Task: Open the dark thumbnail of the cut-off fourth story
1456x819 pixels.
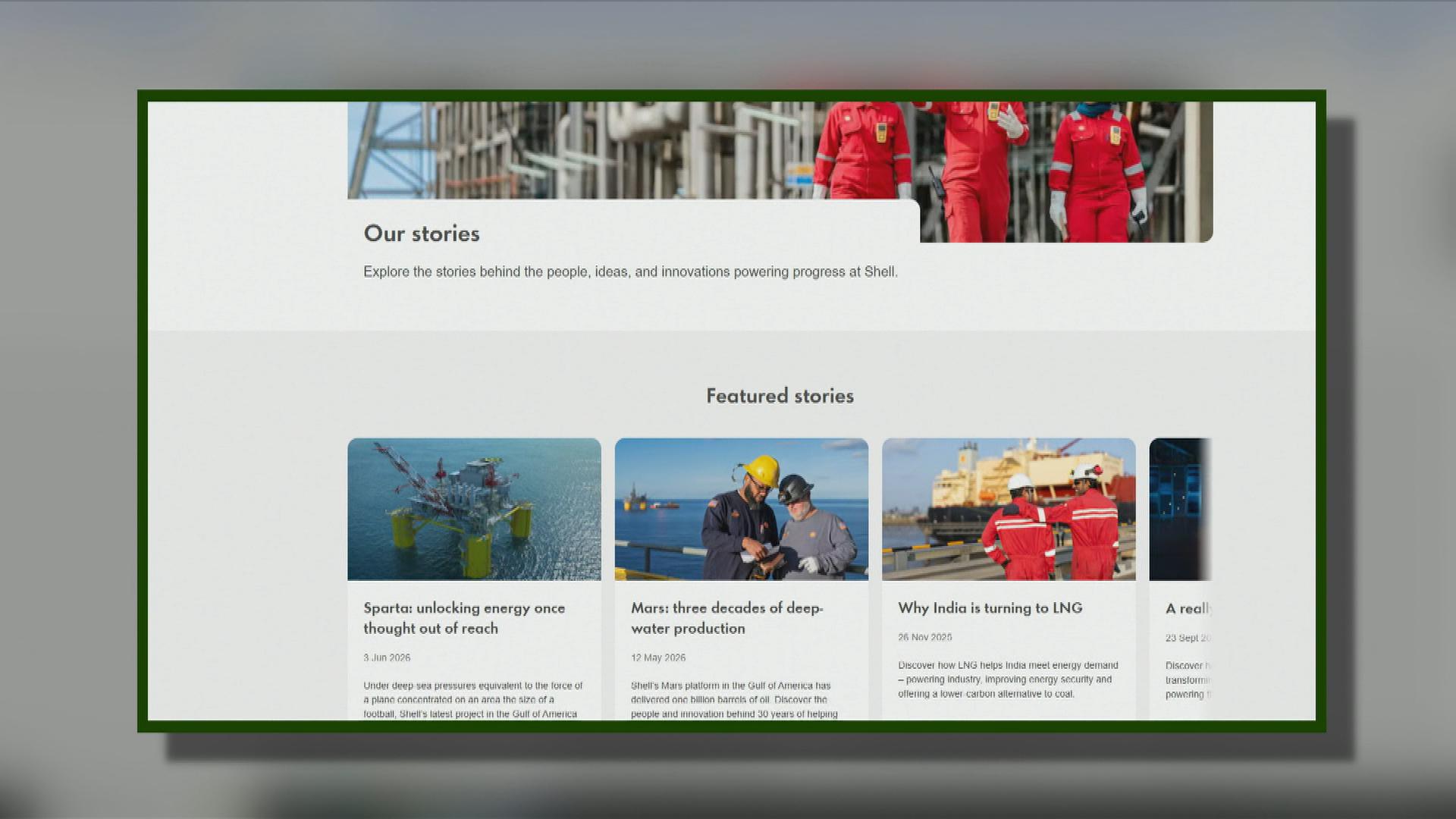Action: point(1181,509)
